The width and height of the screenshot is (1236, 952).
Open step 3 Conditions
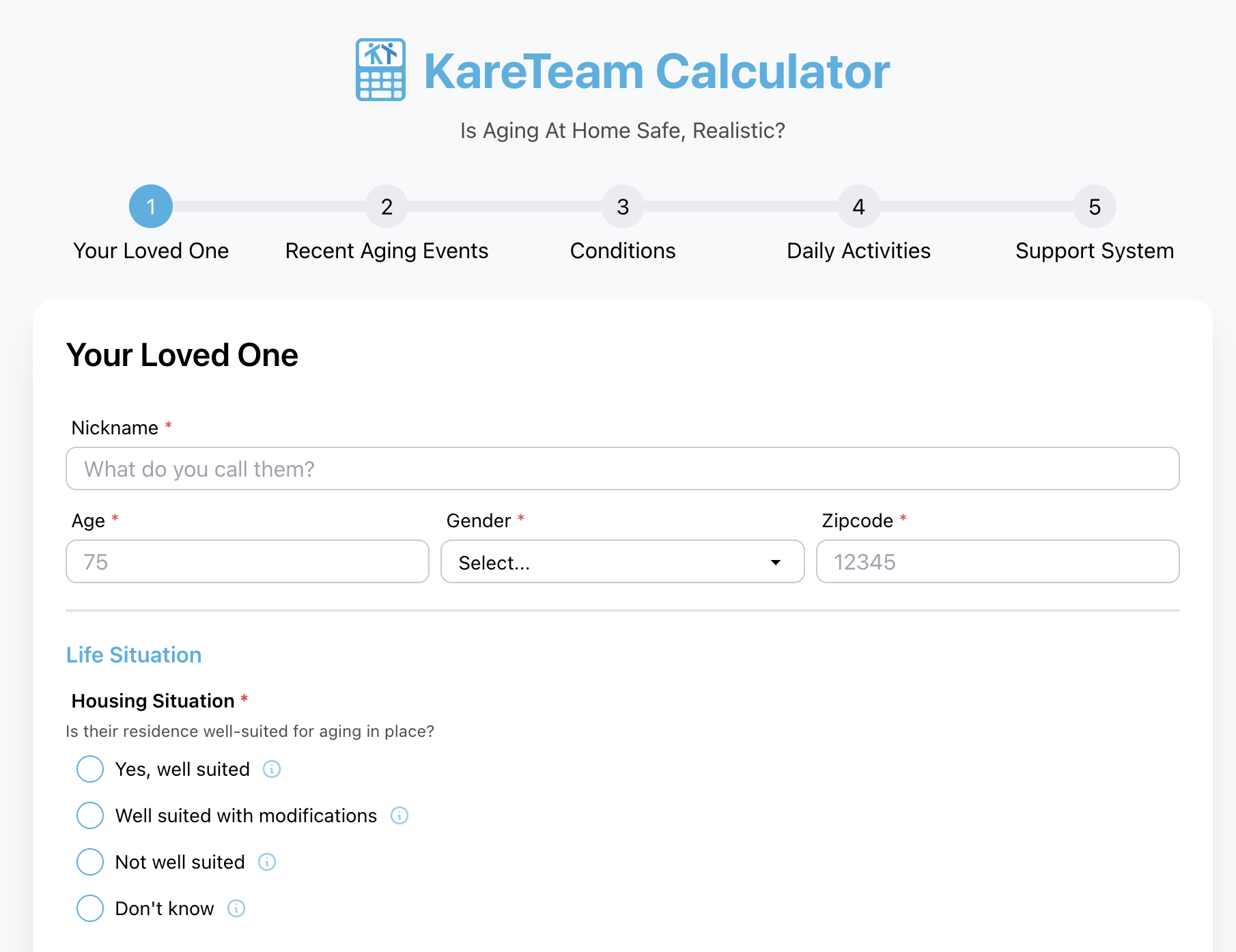(623, 206)
